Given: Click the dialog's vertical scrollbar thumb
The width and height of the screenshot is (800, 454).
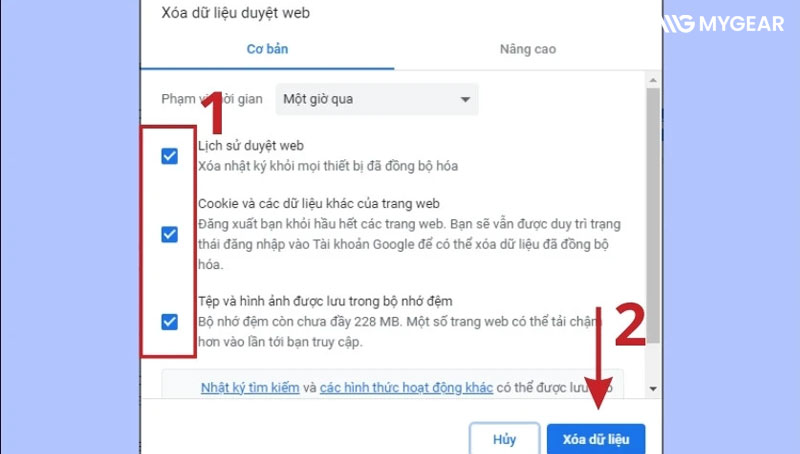Looking at the screenshot, I should tap(653, 215).
